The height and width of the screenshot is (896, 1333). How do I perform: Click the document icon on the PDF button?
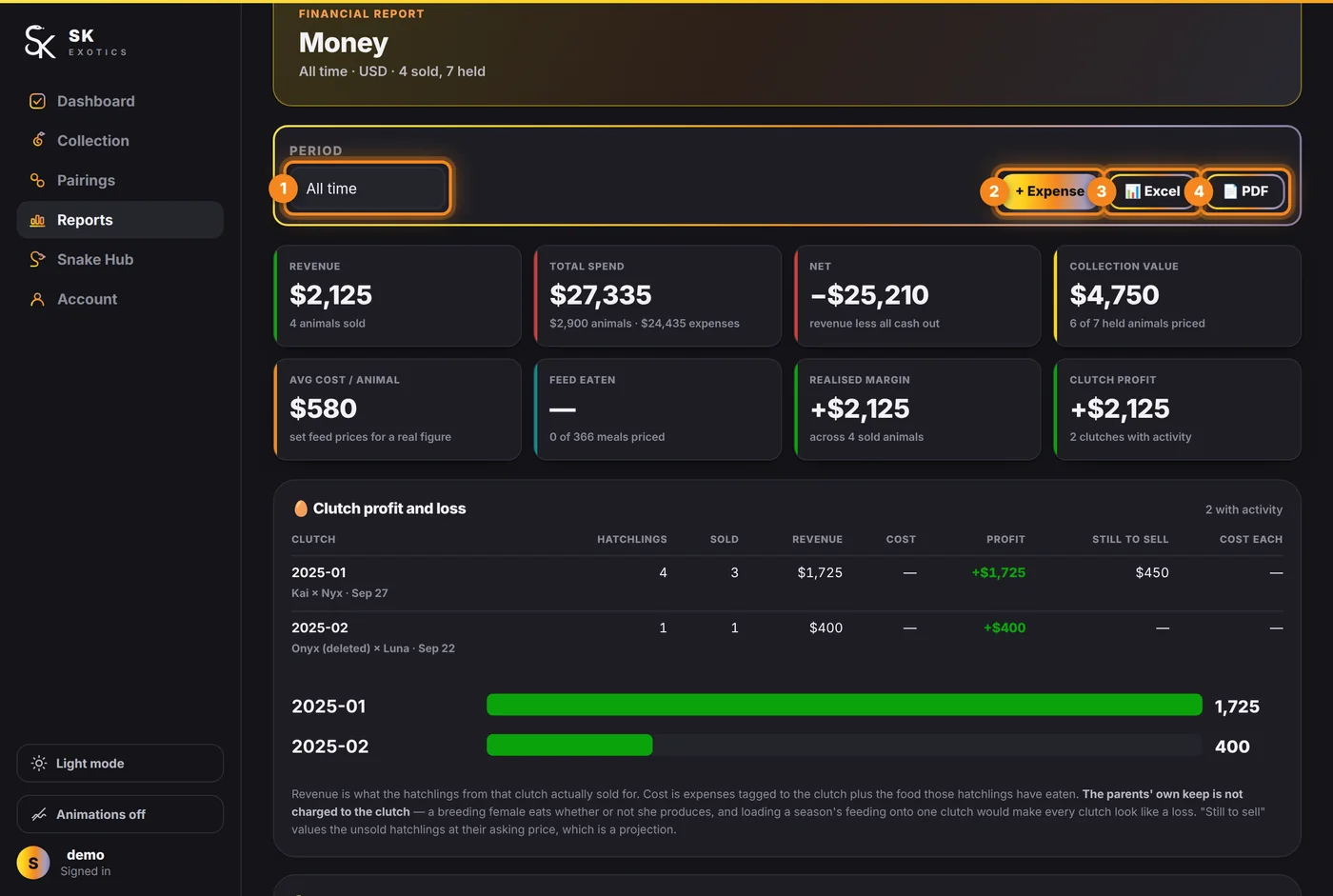1230,191
